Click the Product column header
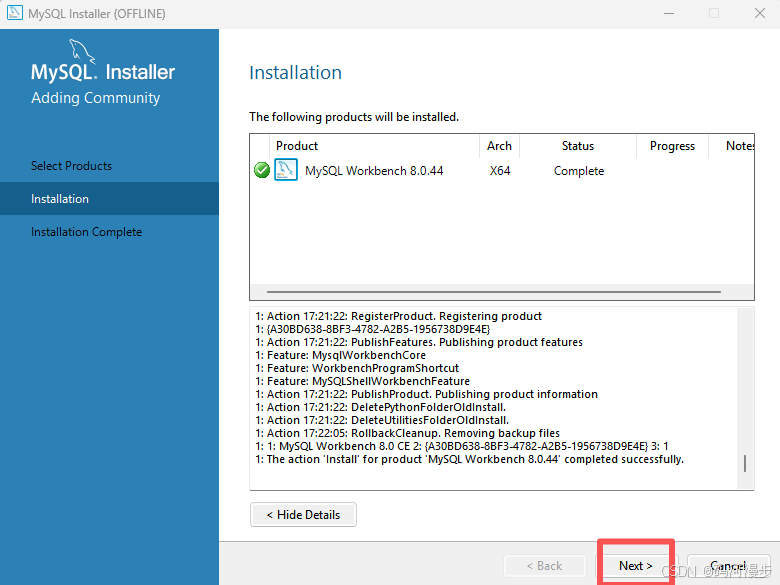The width and height of the screenshot is (780, 585). point(374,146)
